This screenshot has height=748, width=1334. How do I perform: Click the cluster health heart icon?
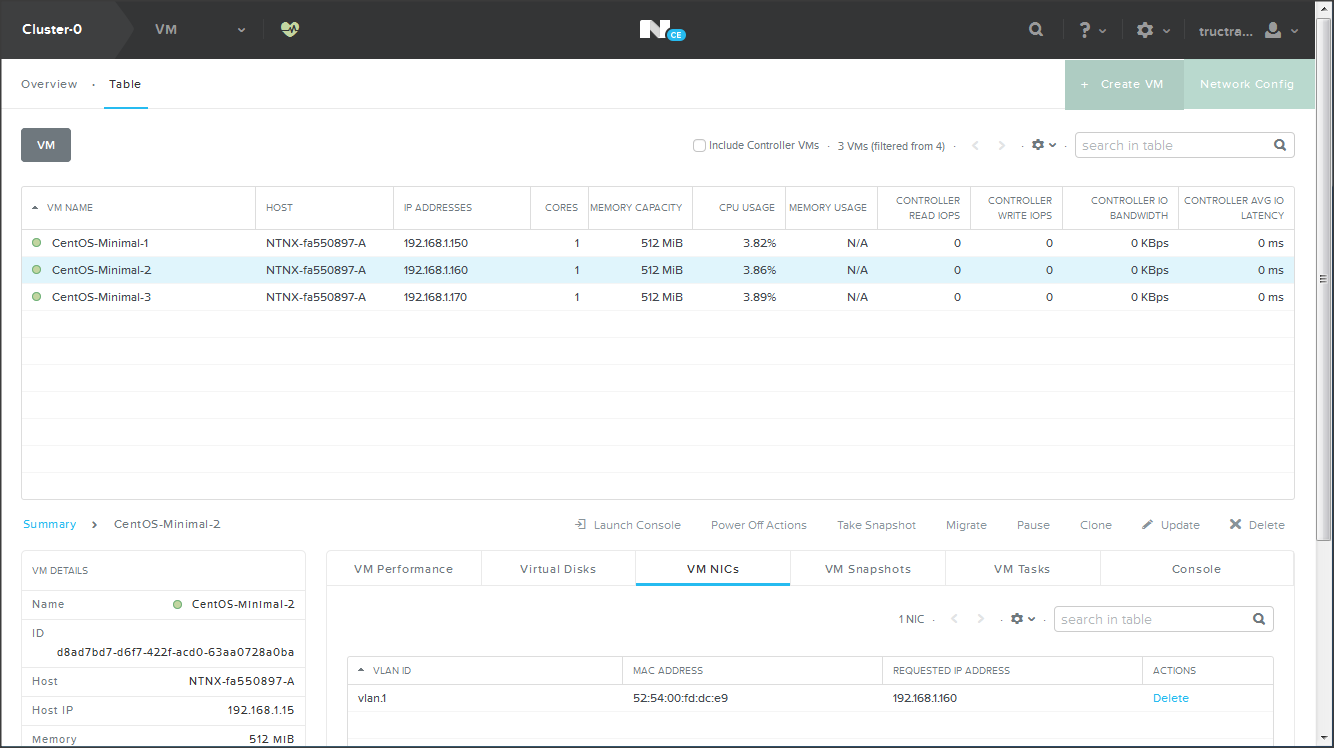[290, 30]
